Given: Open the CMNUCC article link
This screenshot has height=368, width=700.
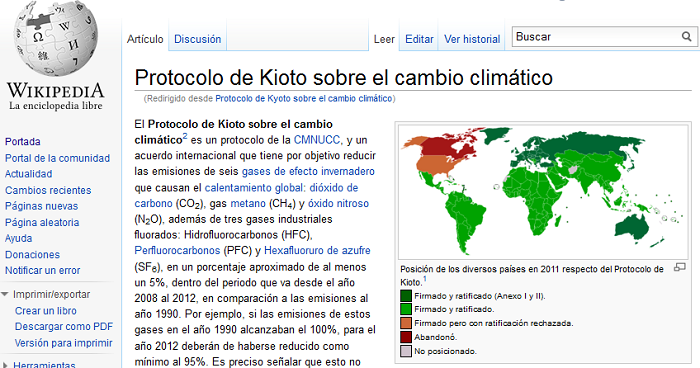Looking at the screenshot, I should pos(317,140).
